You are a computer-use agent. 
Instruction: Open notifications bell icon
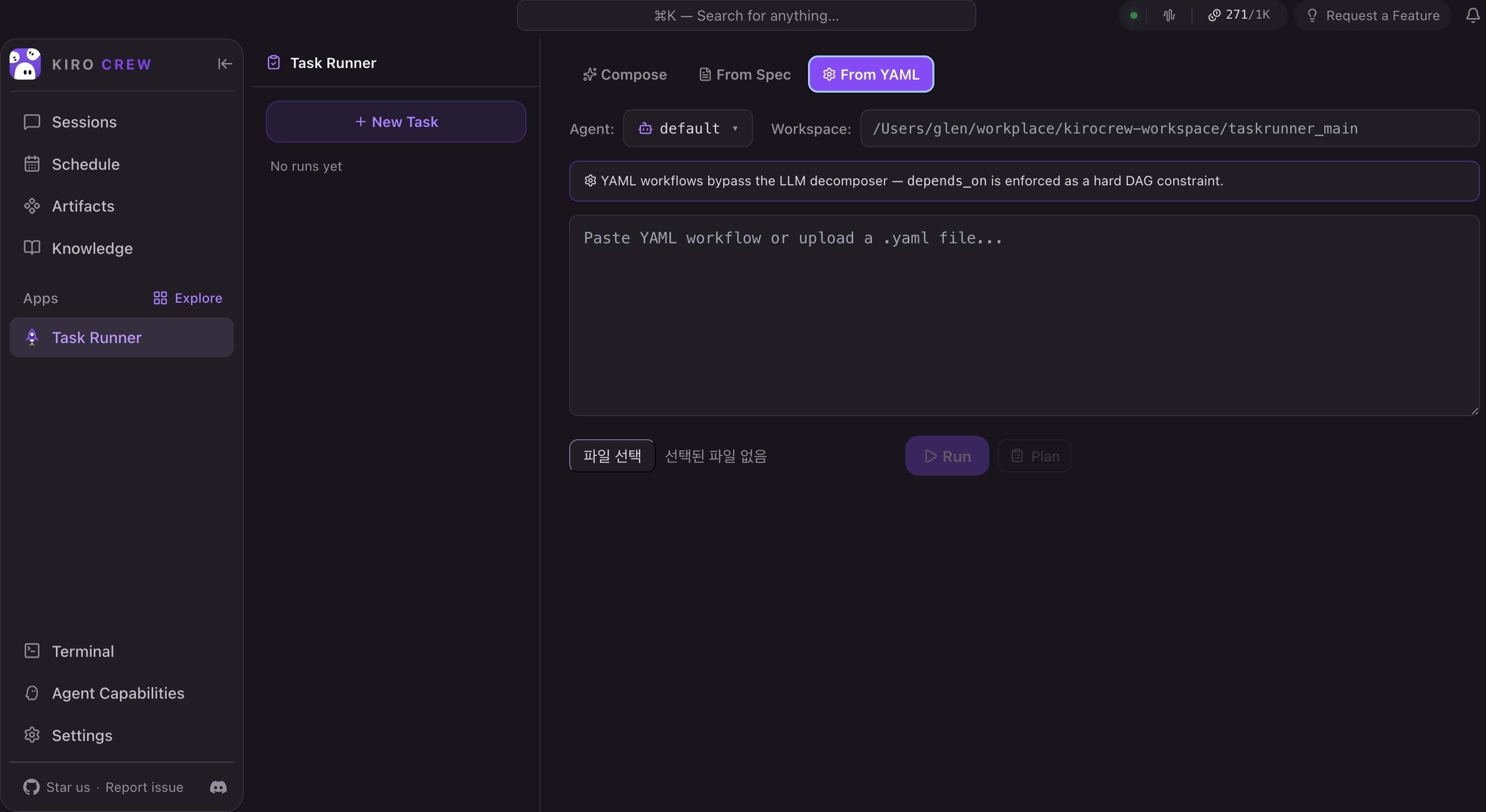[1473, 15]
